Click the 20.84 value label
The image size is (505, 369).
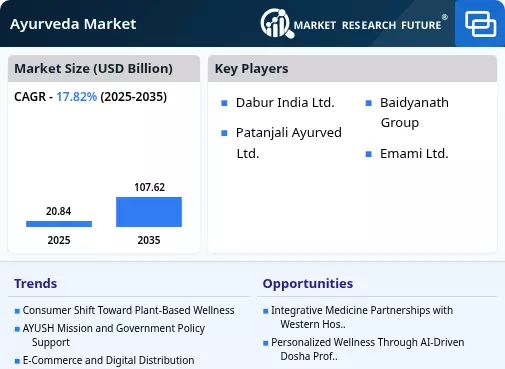[59, 211]
